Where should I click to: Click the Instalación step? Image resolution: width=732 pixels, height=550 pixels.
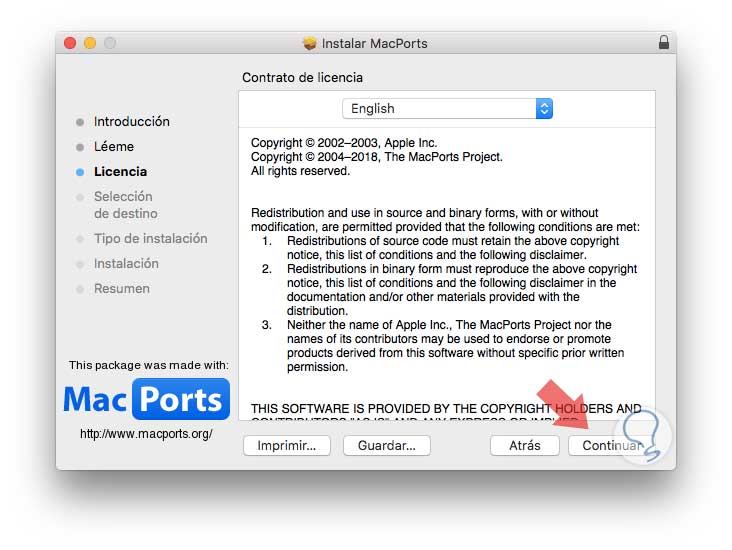click(126, 264)
